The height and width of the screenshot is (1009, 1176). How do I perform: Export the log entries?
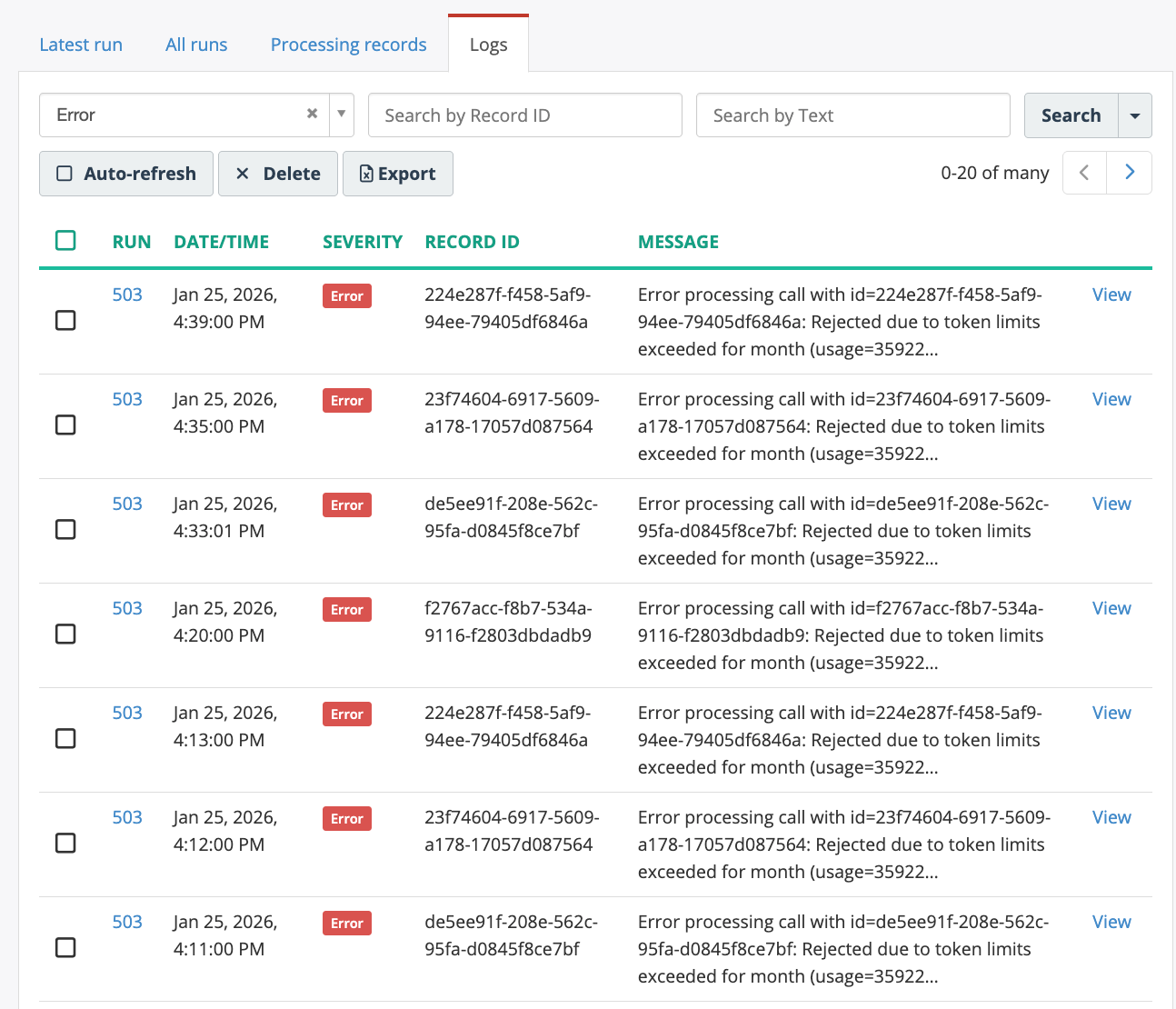tap(398, 174)
